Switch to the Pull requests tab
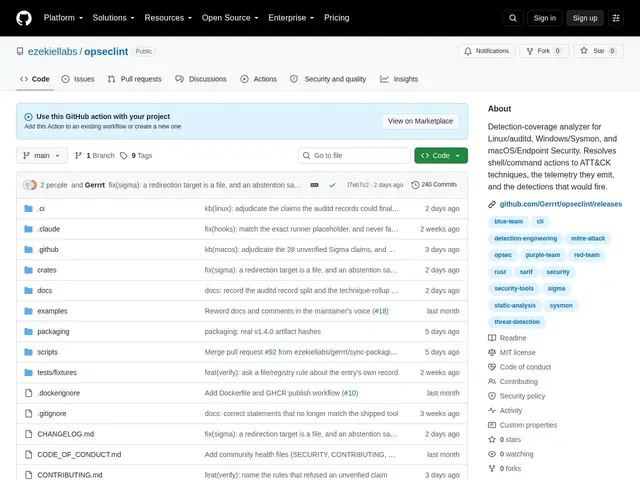The width and height of the screenshot is (640, 480). coord(135,79)
